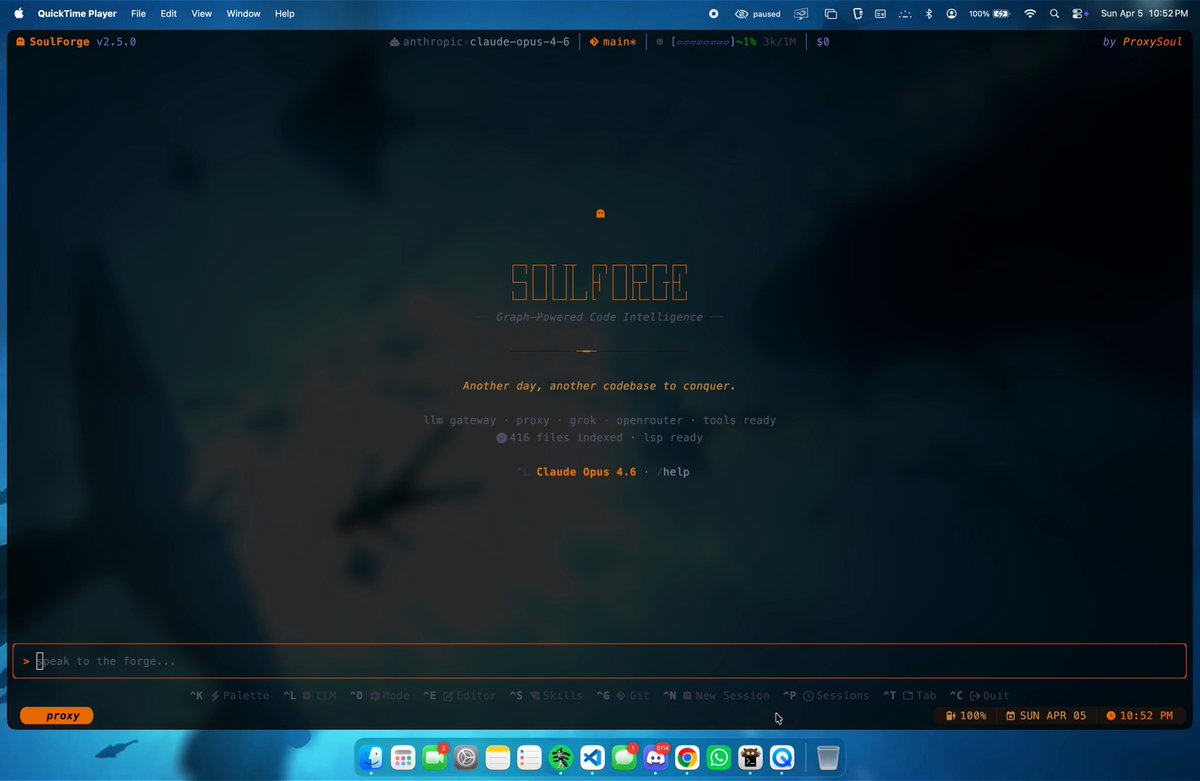Open Discord from the Dock
The image size is (1200, 781).
tap(656, 759)
